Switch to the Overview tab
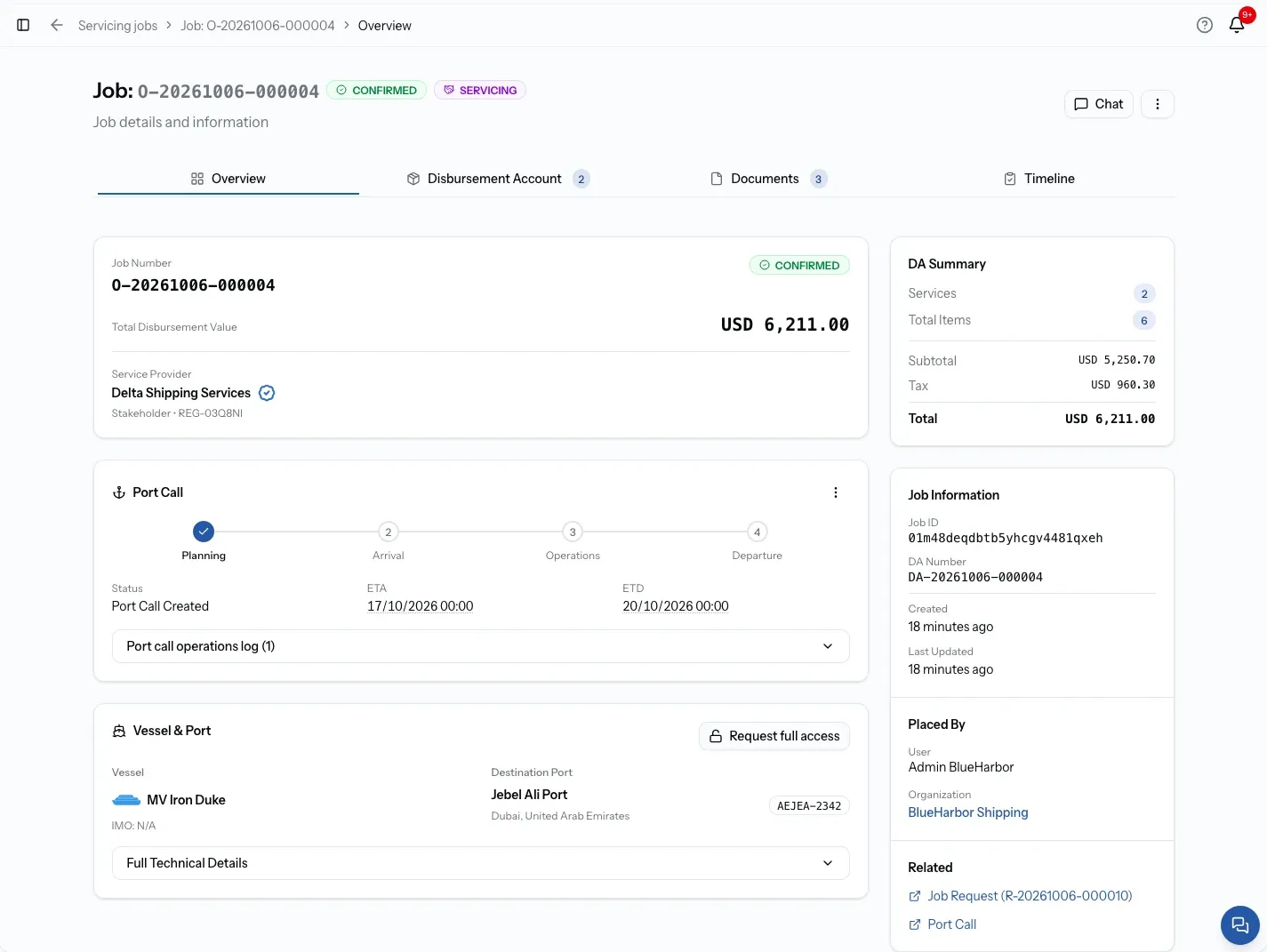Viewport: 1267px width, 952px height. pos(229,179)
